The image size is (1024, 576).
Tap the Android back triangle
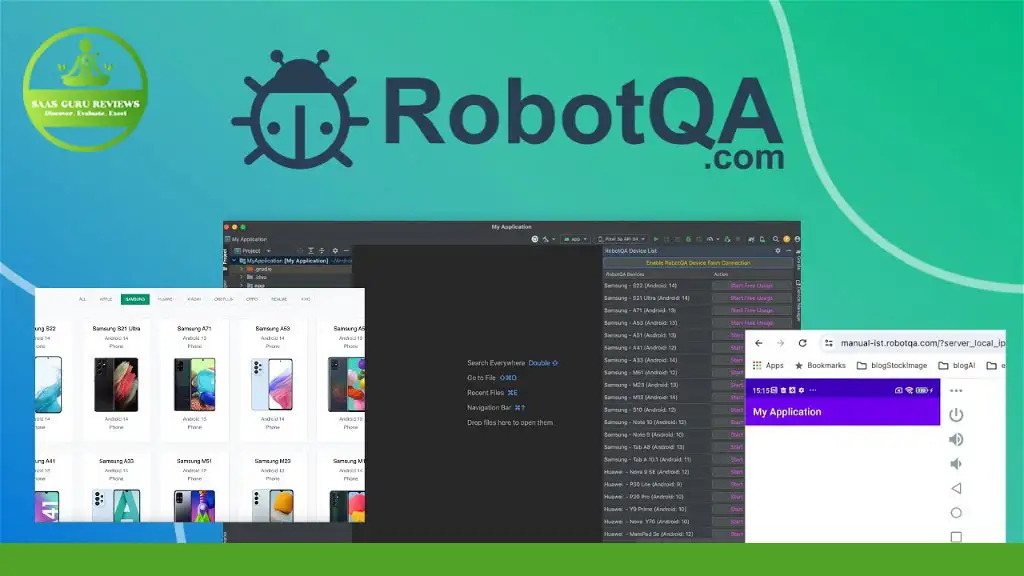(956, 488)
